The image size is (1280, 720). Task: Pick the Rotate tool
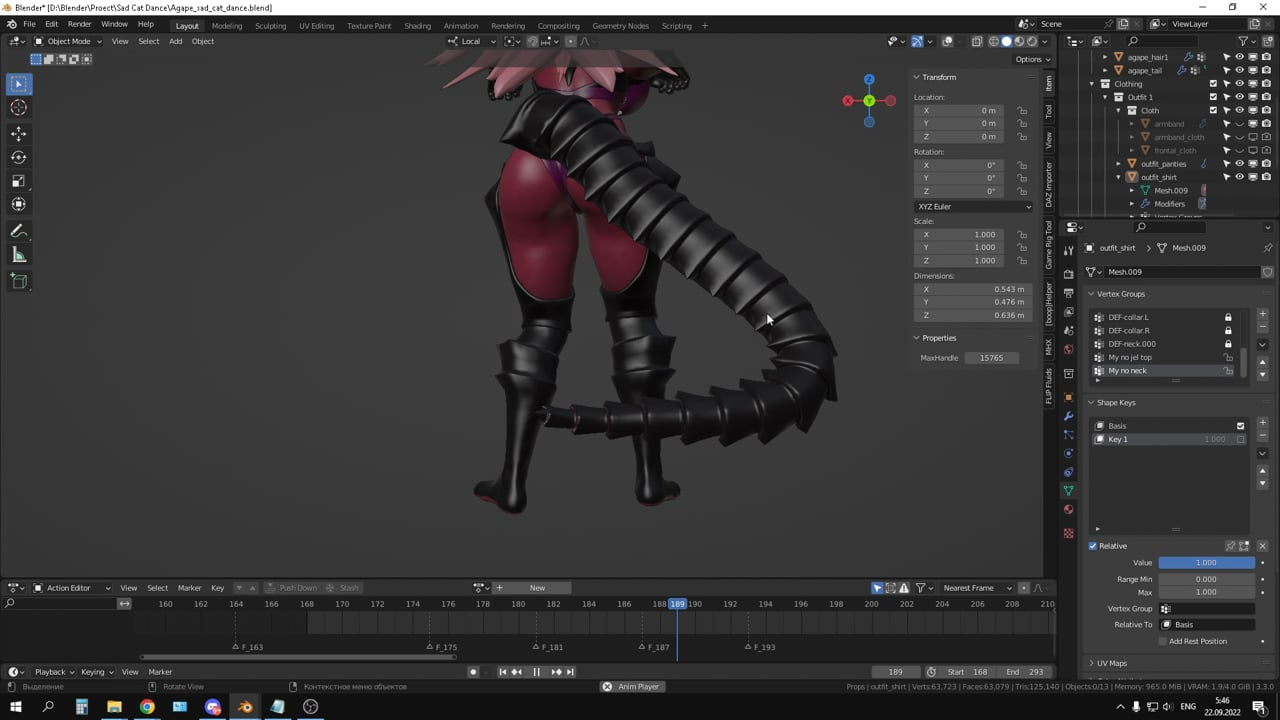point(19,157)
